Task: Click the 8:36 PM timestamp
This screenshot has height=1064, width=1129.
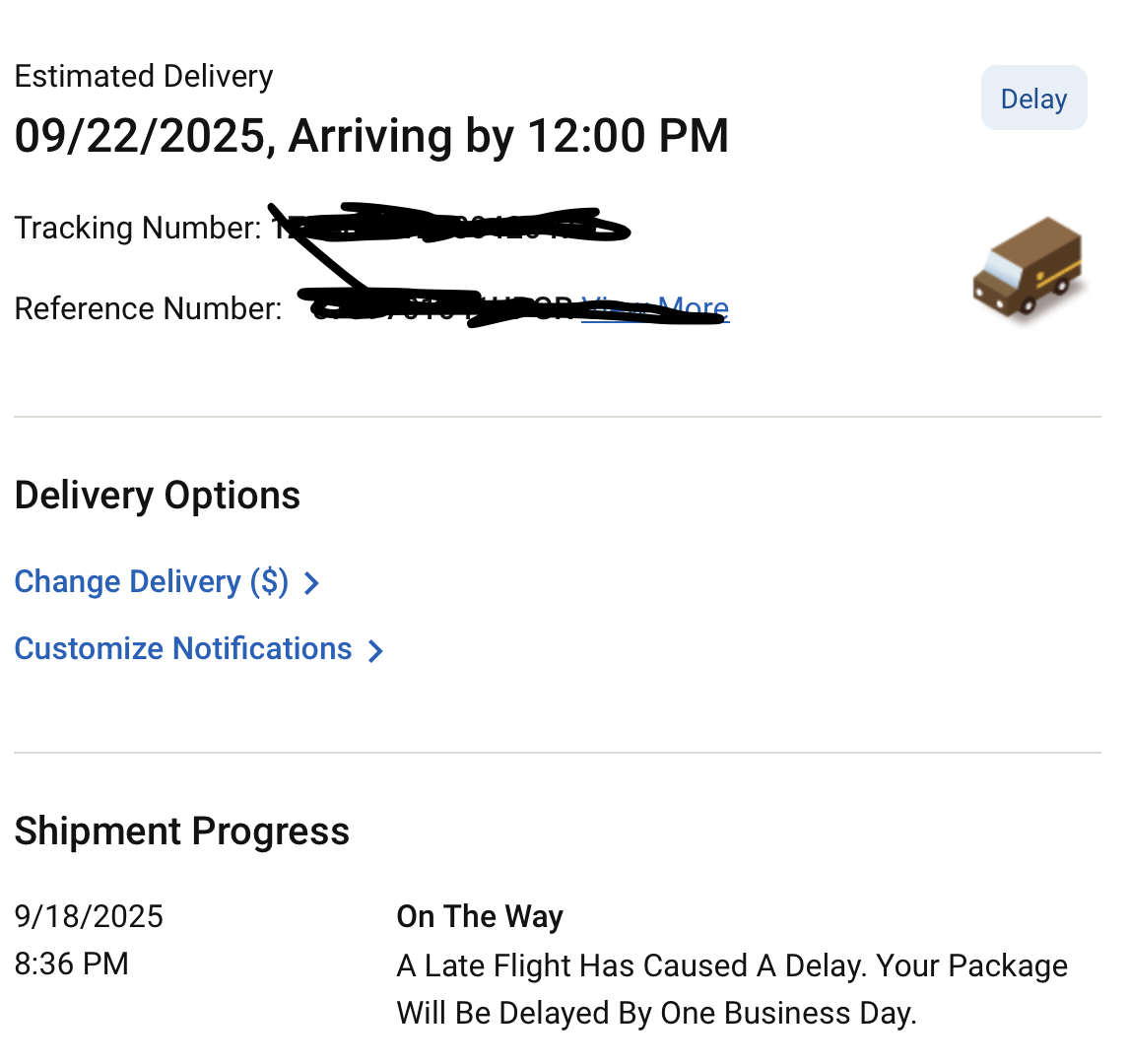Action: click(x=71, y=964)
